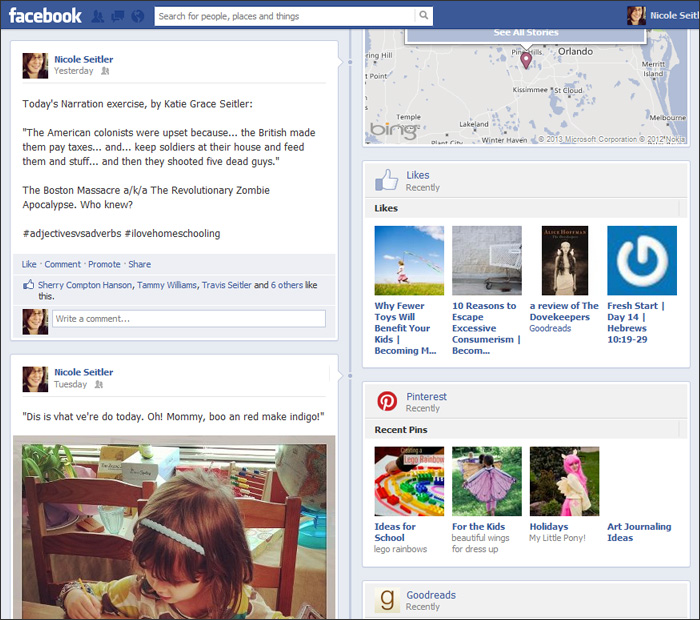Click the Yesterday timestamp
Screen dimensions: 700x620
pos(74,71)
